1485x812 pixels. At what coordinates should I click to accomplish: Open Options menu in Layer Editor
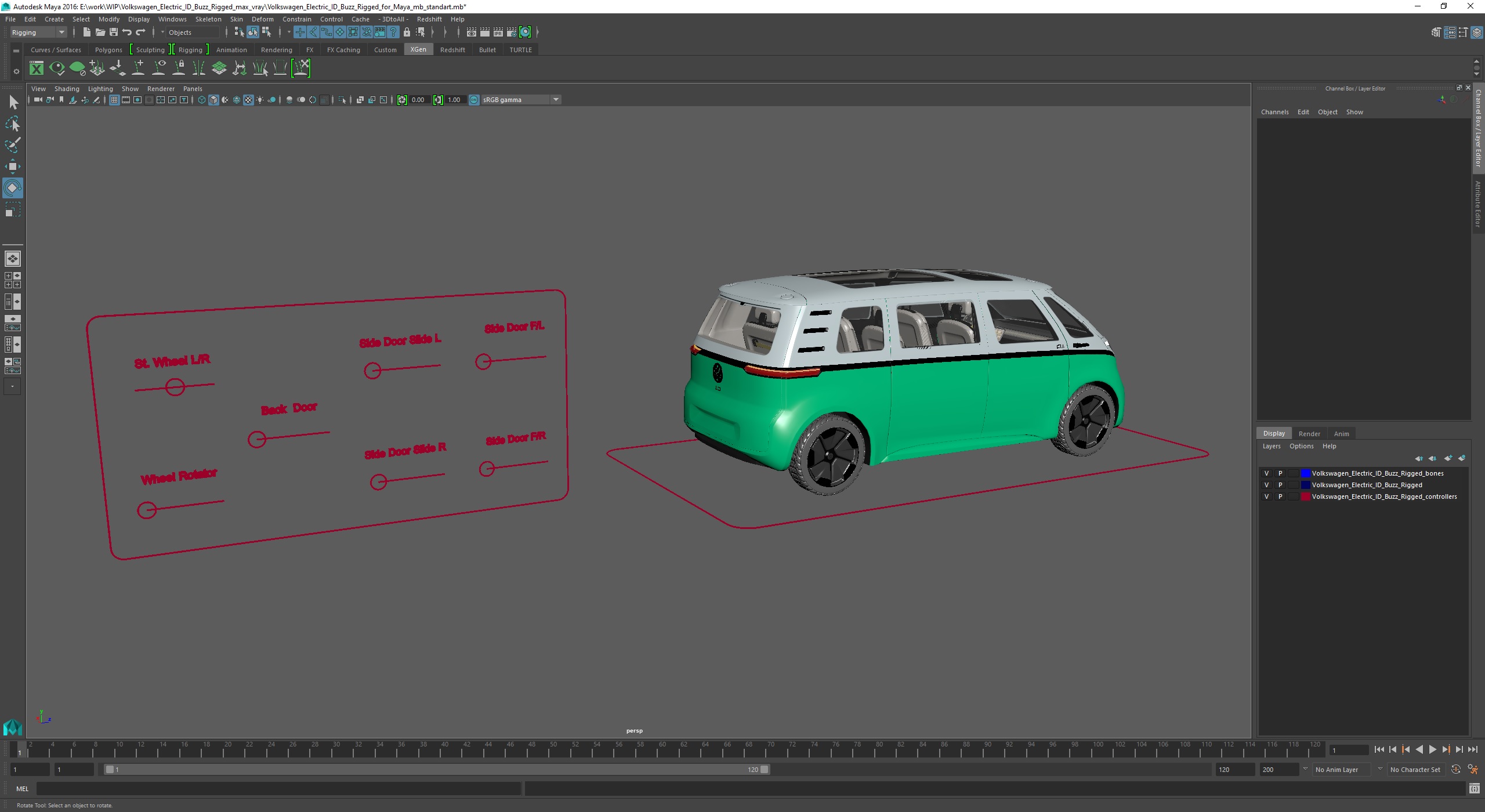[1301, 446]
